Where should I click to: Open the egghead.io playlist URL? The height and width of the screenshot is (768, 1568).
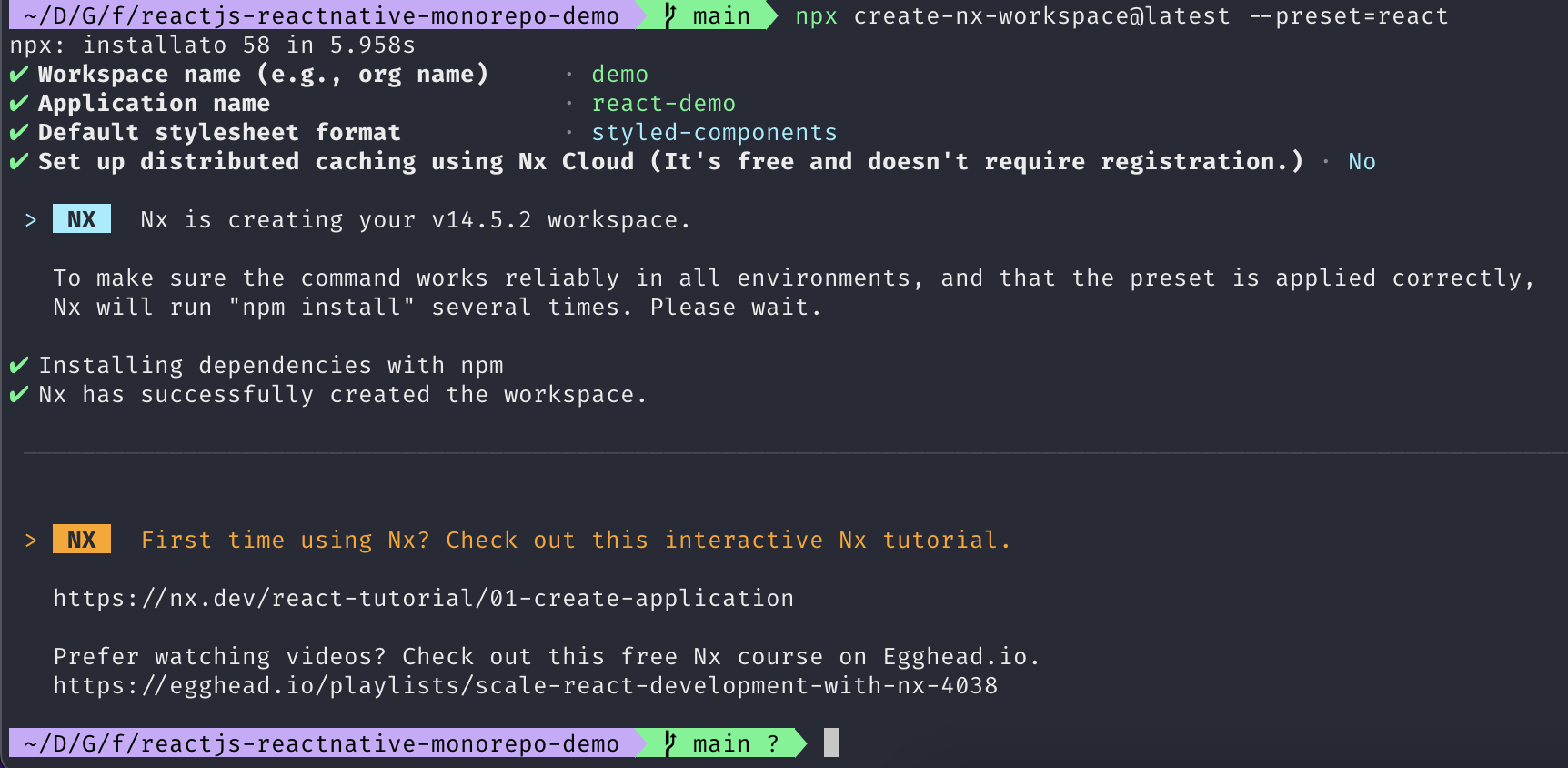[526, 685]
